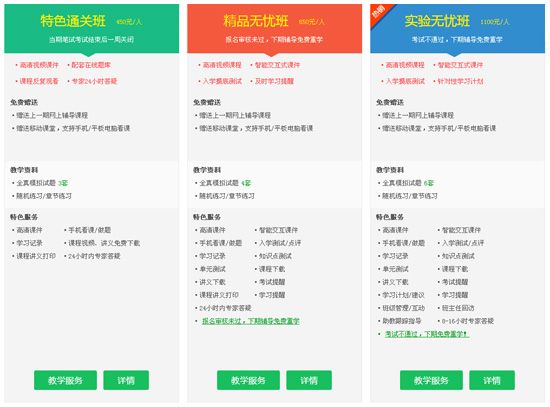The width and height of the screenshot is (550, 407).
Task: Select the 特色通关班 title heading
Action: (73, 21)
